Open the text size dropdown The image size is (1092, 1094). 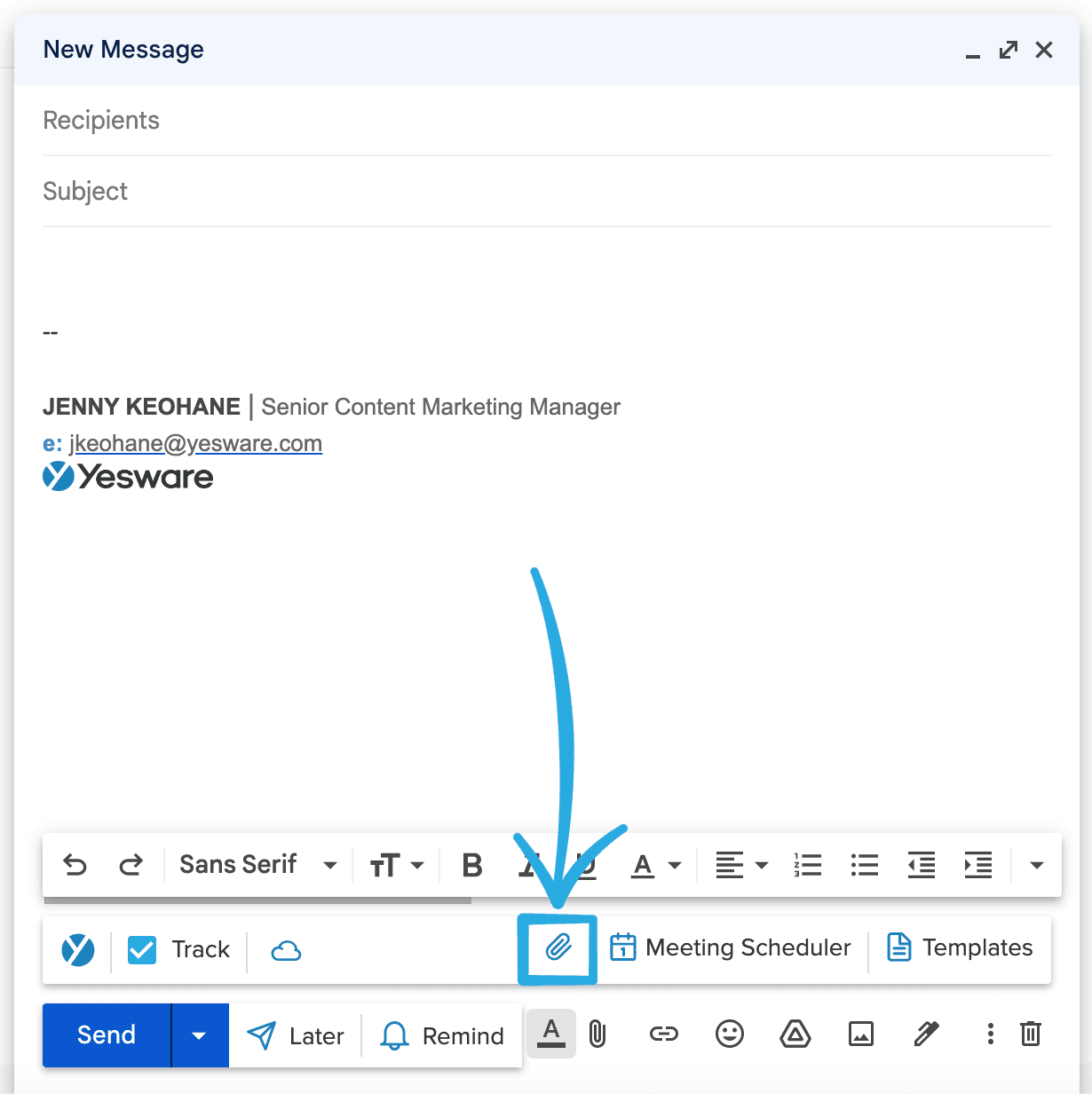pyautogui.click(x=396, y=865)
